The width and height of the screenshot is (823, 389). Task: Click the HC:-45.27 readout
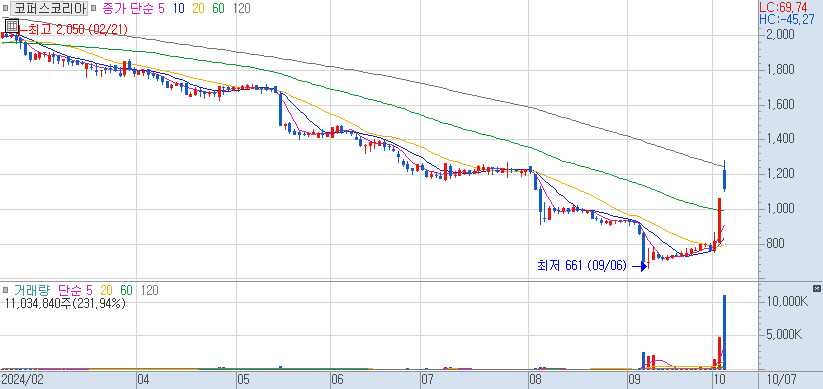tap(787, 19)
